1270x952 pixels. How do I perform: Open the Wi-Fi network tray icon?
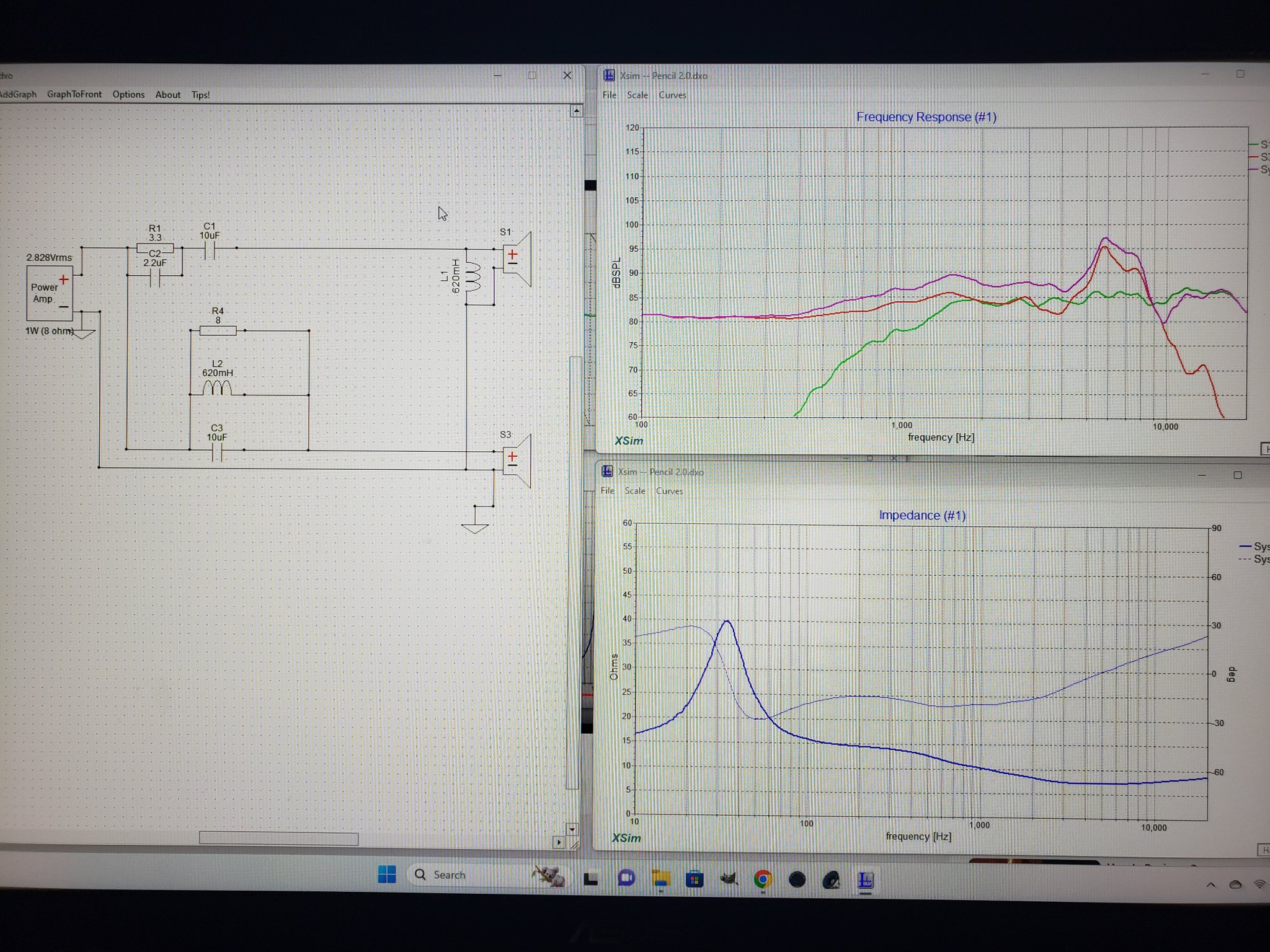tap(1260, 884)
